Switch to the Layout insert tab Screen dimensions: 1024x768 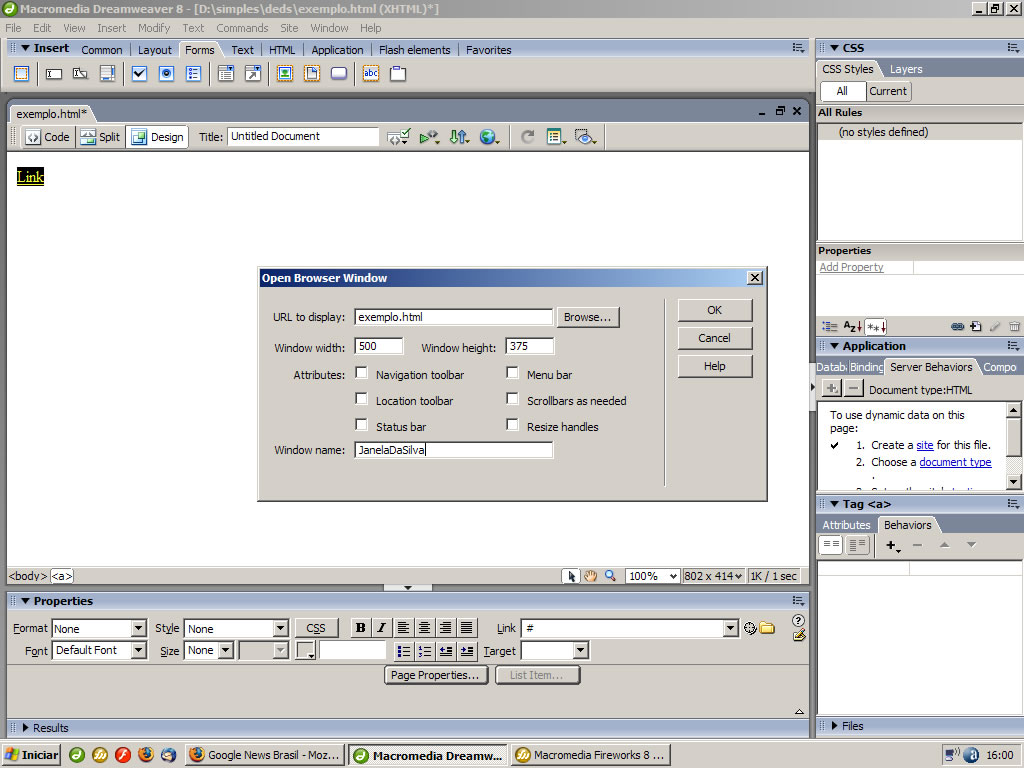click(155, 50)
